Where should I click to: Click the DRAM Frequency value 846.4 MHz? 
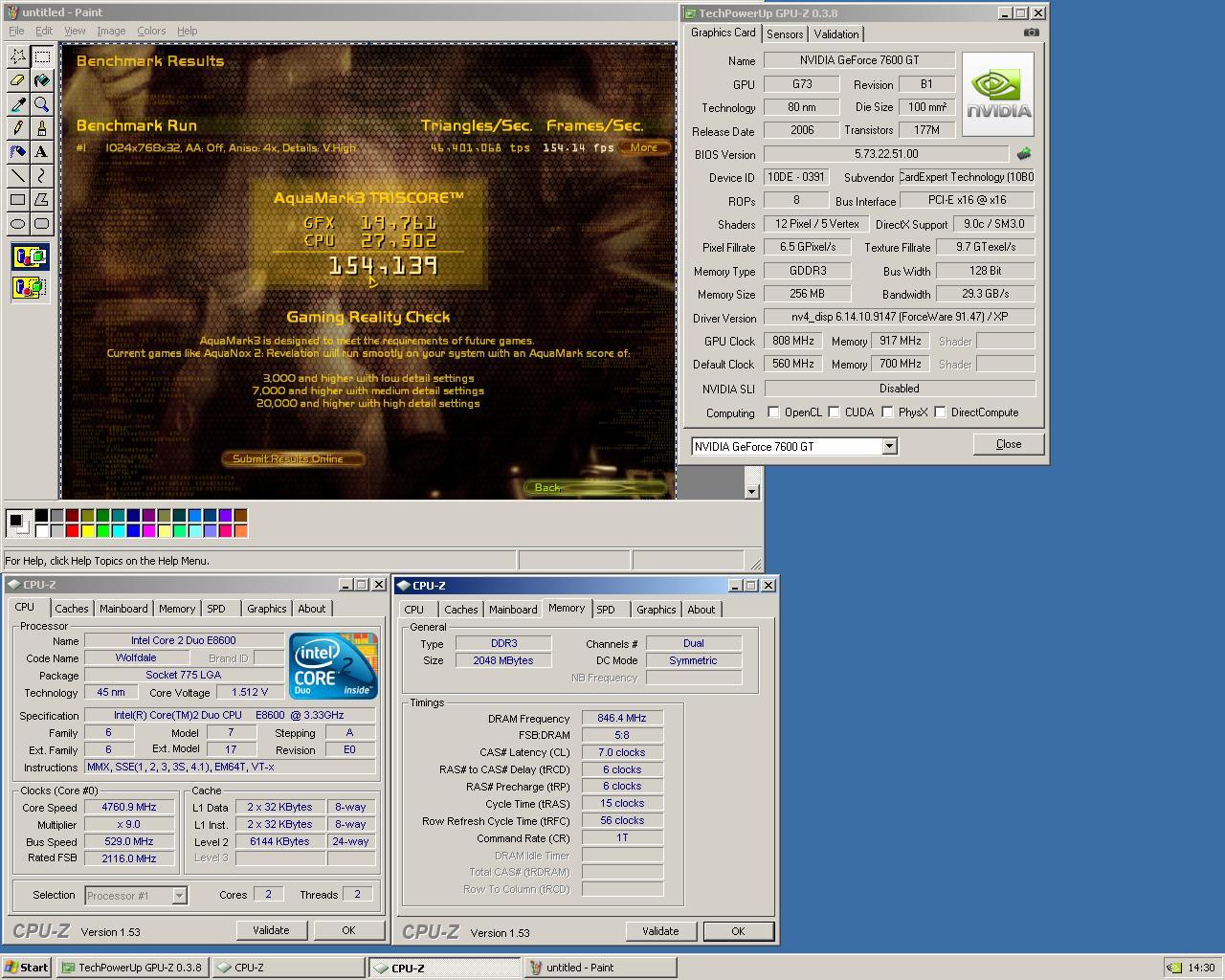622,718
